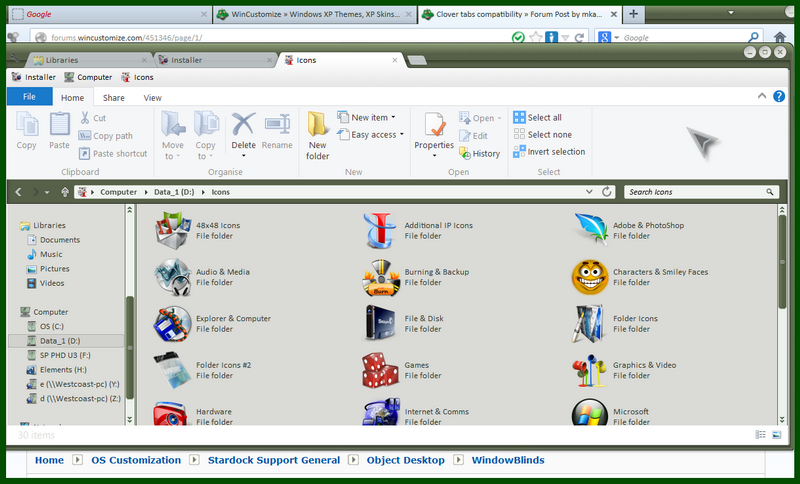Select Pictures library in navigation pane
Viewport: 800px width, 484px height.
click(x=55, y=268)
